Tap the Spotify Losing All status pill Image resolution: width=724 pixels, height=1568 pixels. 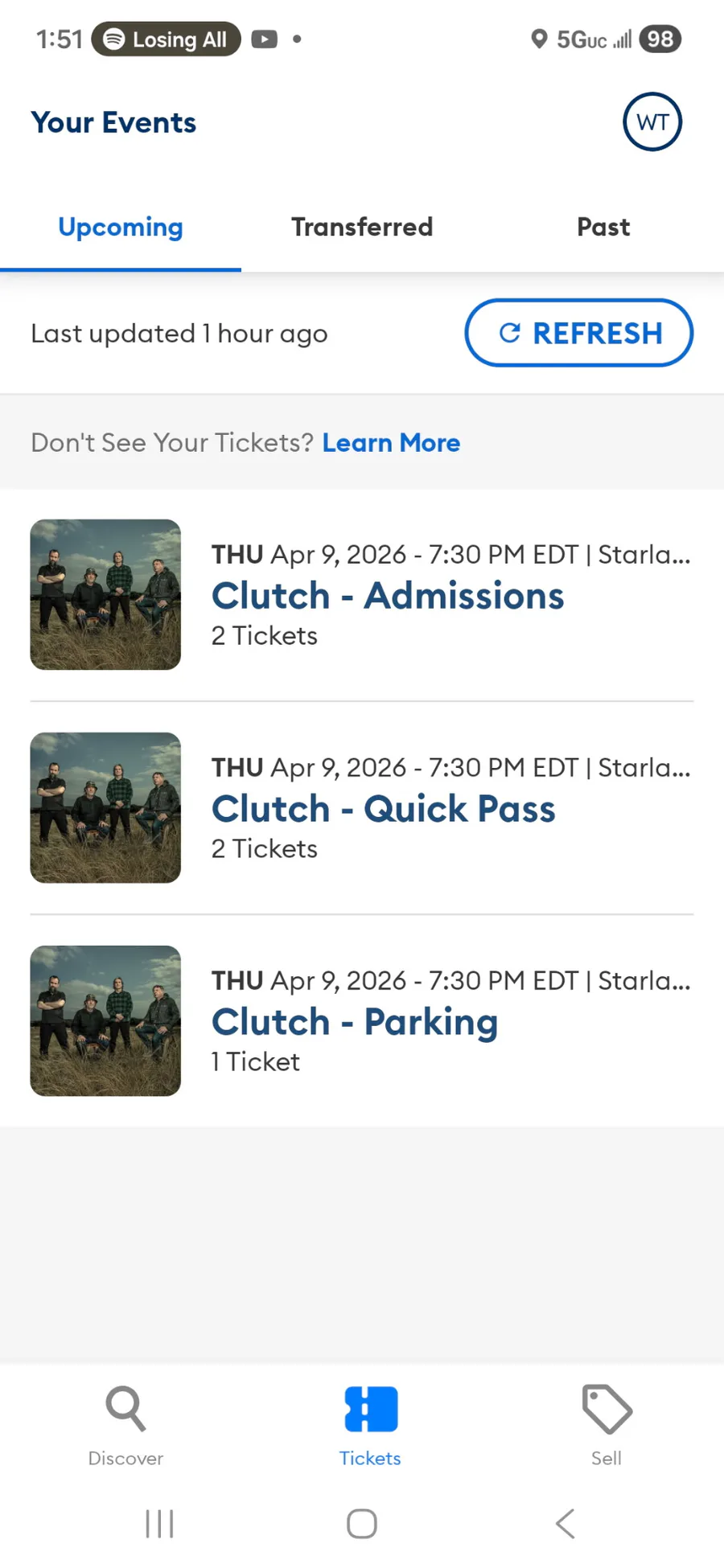[x=167, y=39]
